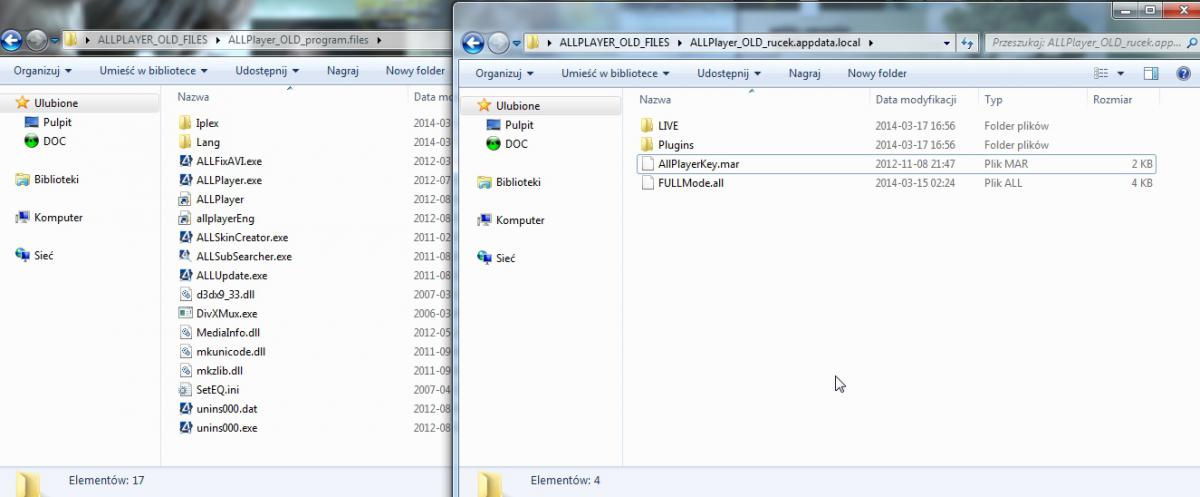The width and height of the screenshot is (1200, 497).
Task: Select Komputer in the right window sidebar
Action: (519, 220)
